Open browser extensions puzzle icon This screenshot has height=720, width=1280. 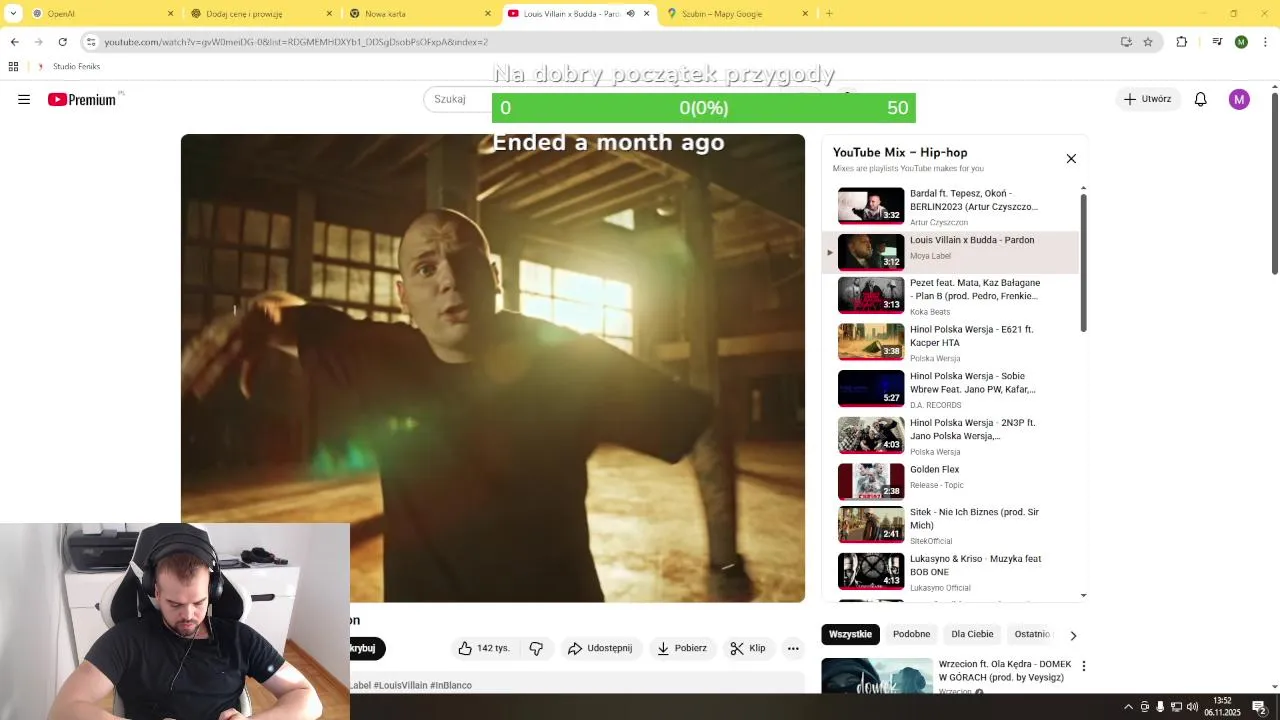pyautogui.click(x=1182, y=42)
